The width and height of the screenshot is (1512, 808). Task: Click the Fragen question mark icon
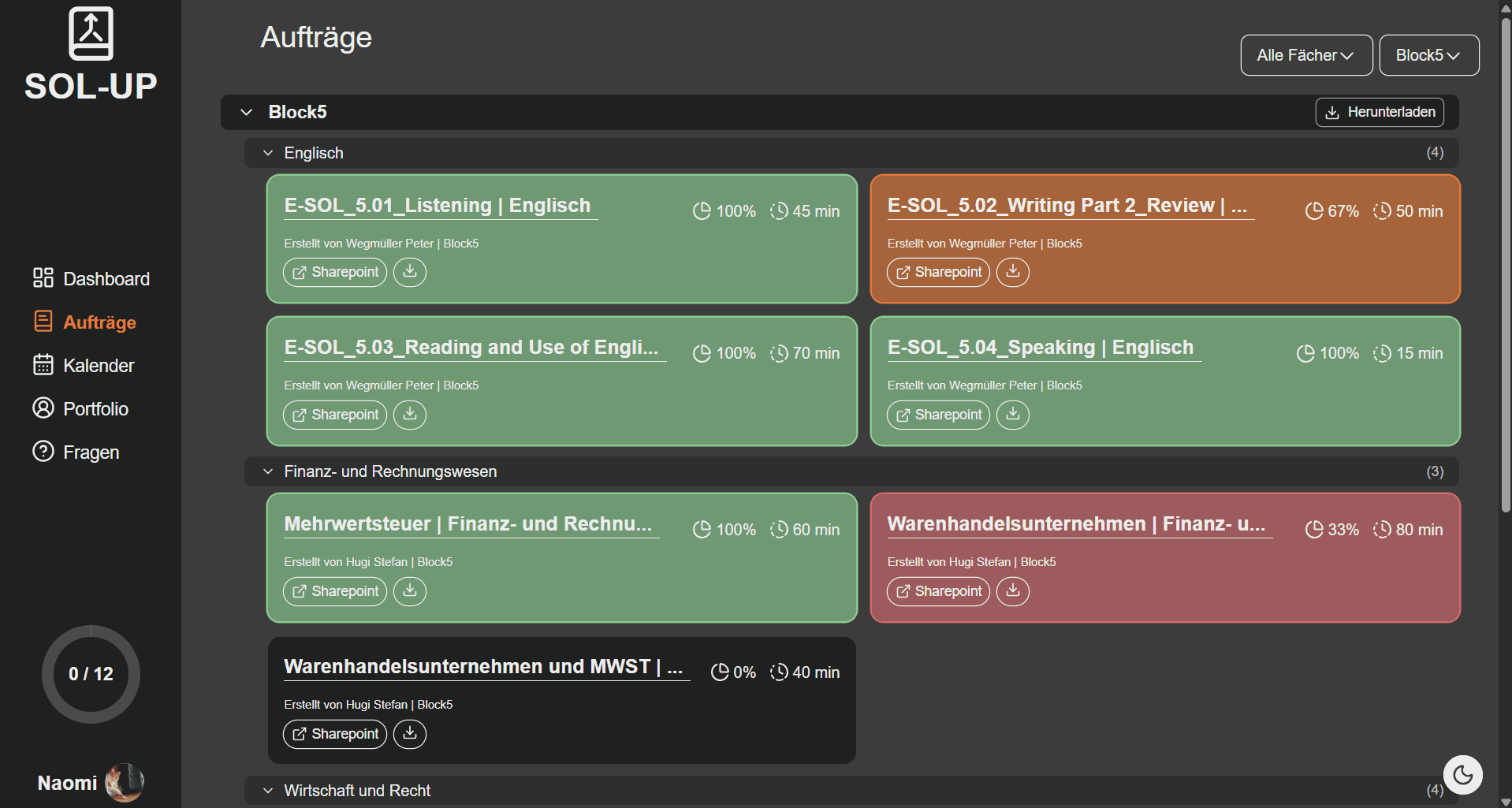(43, 451)
